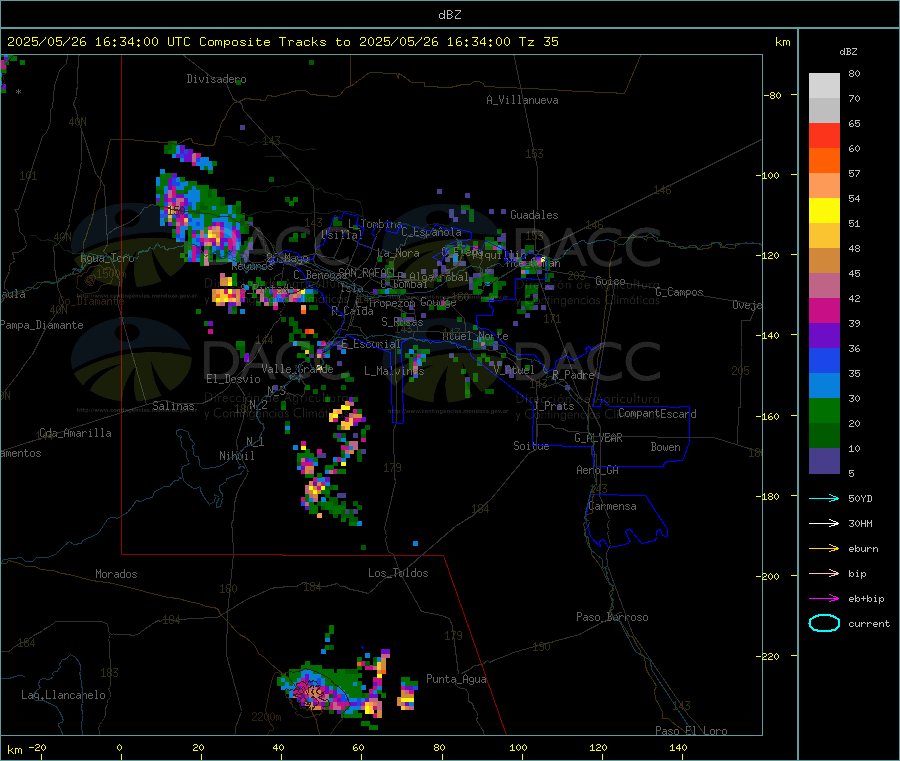This screenshot has height=761, width=900.
Task: Click the magenta eb+bip arrow in legend
Action: 824,598
